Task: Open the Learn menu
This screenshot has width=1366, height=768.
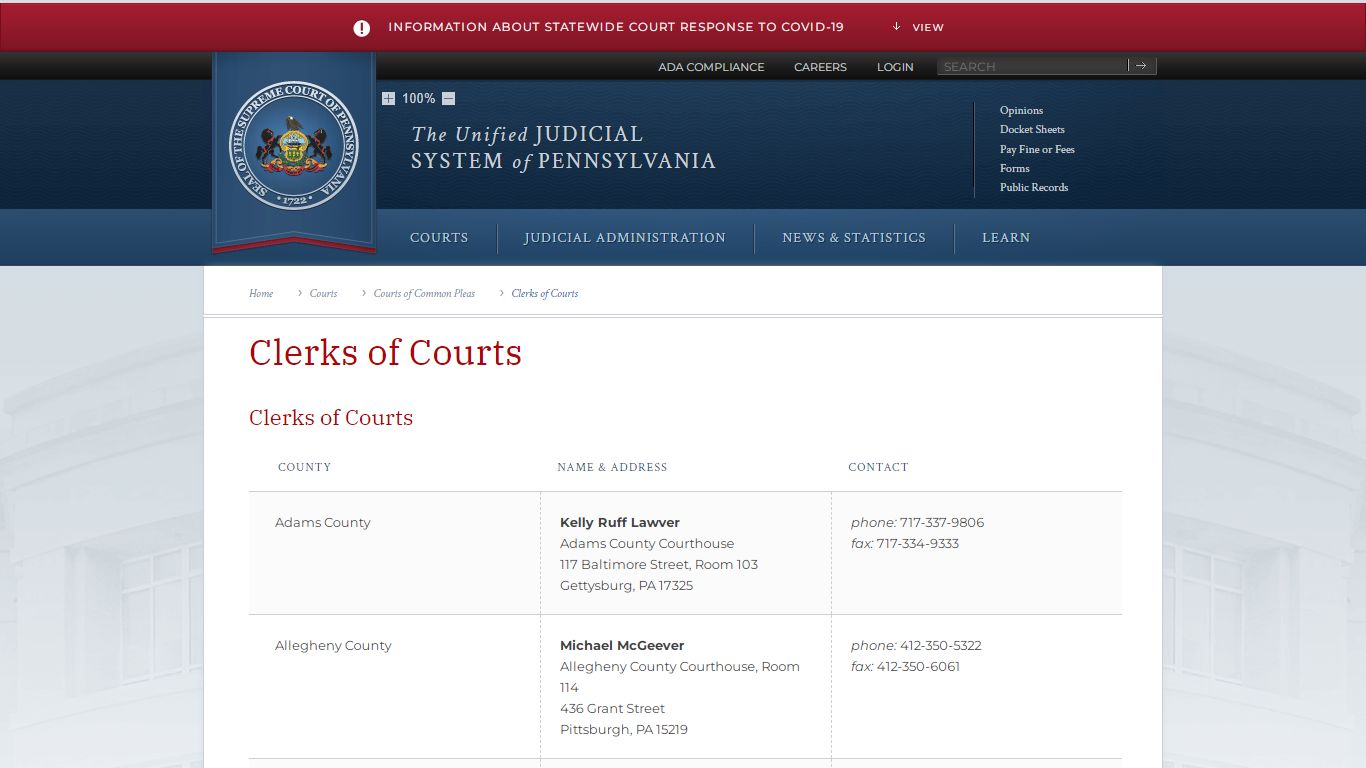Action: (1006, 238)
